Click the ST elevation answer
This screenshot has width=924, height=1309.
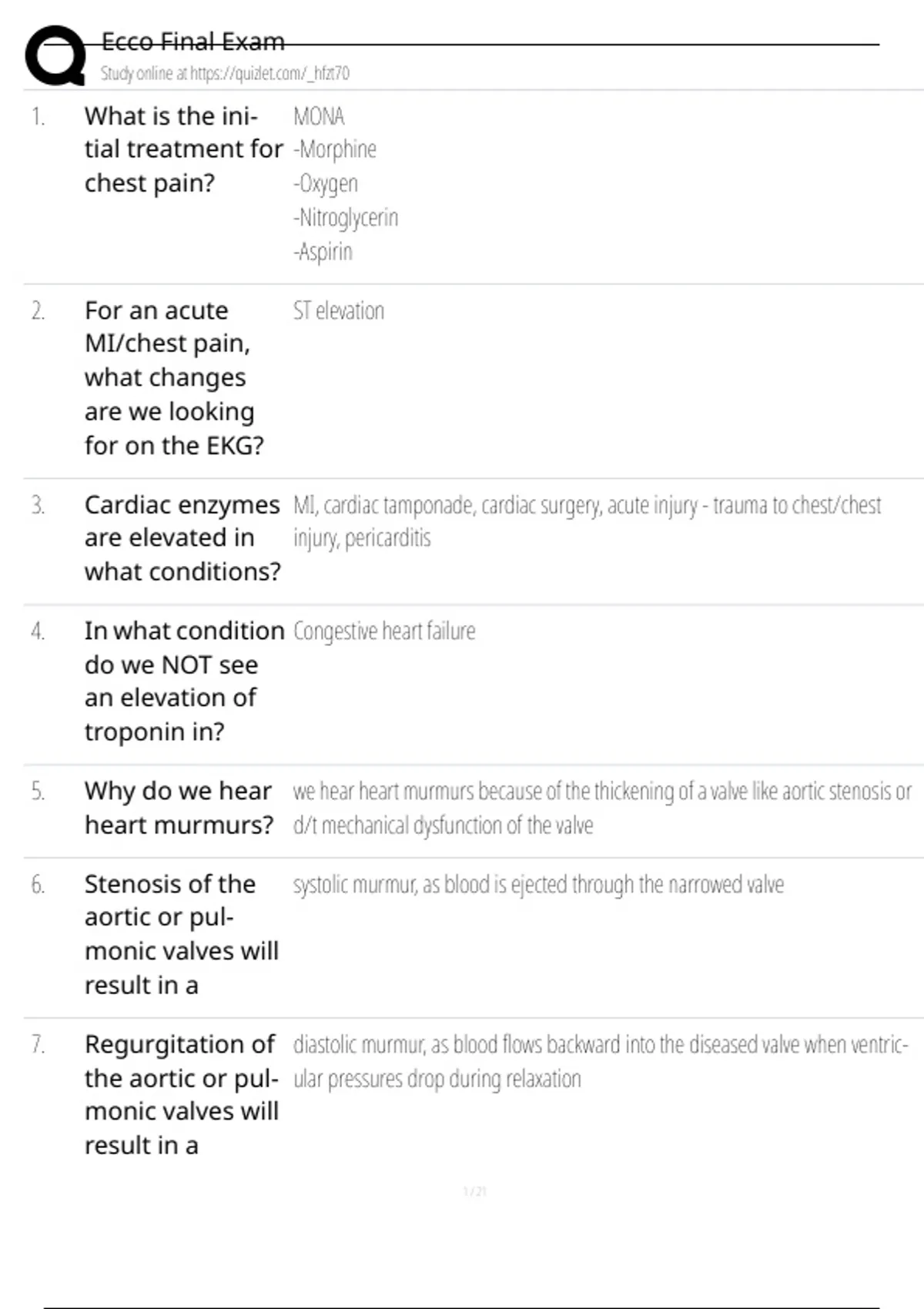click(x=338, y=311)
